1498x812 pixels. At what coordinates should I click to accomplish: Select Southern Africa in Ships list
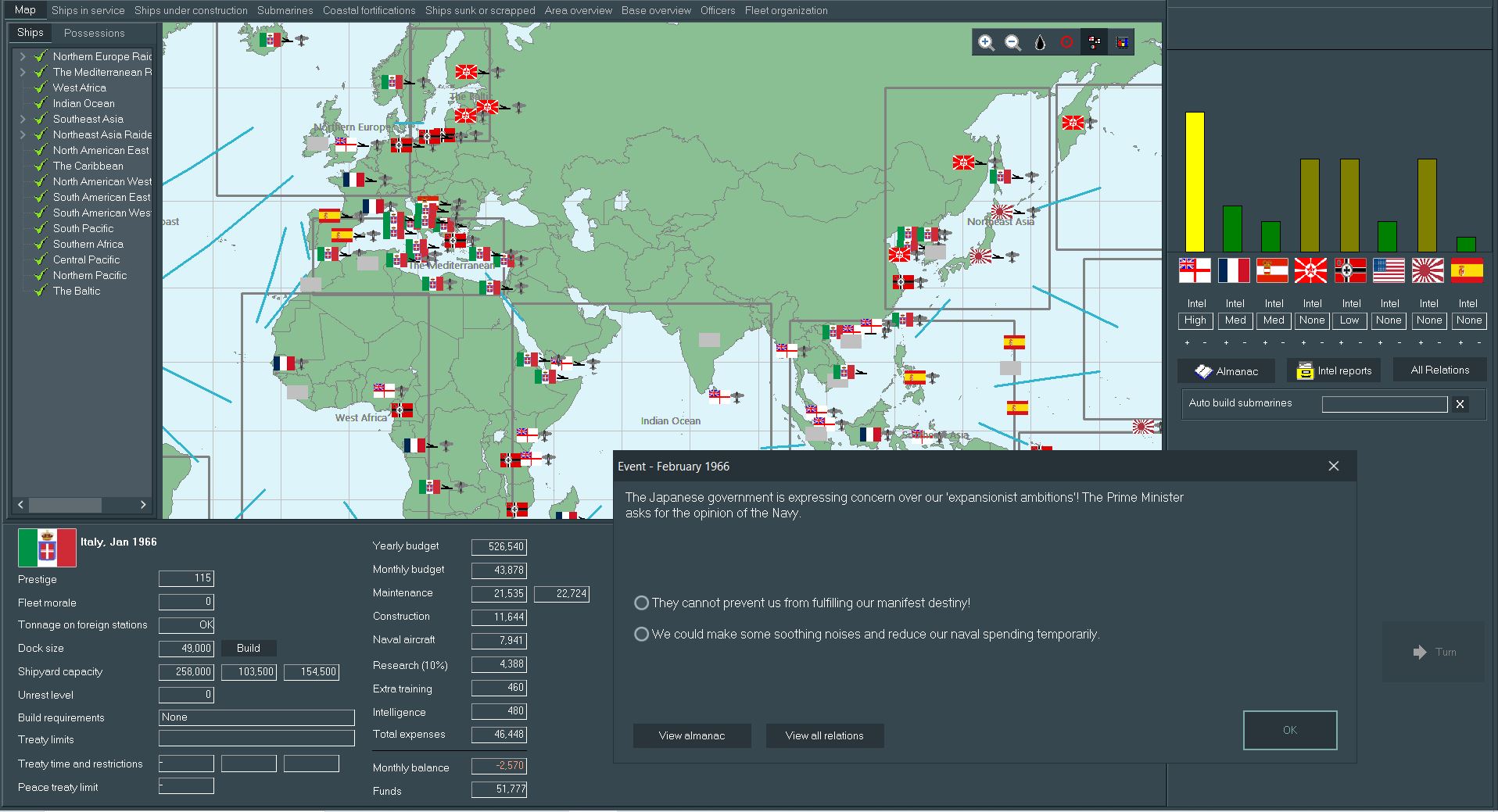(88, 244)
